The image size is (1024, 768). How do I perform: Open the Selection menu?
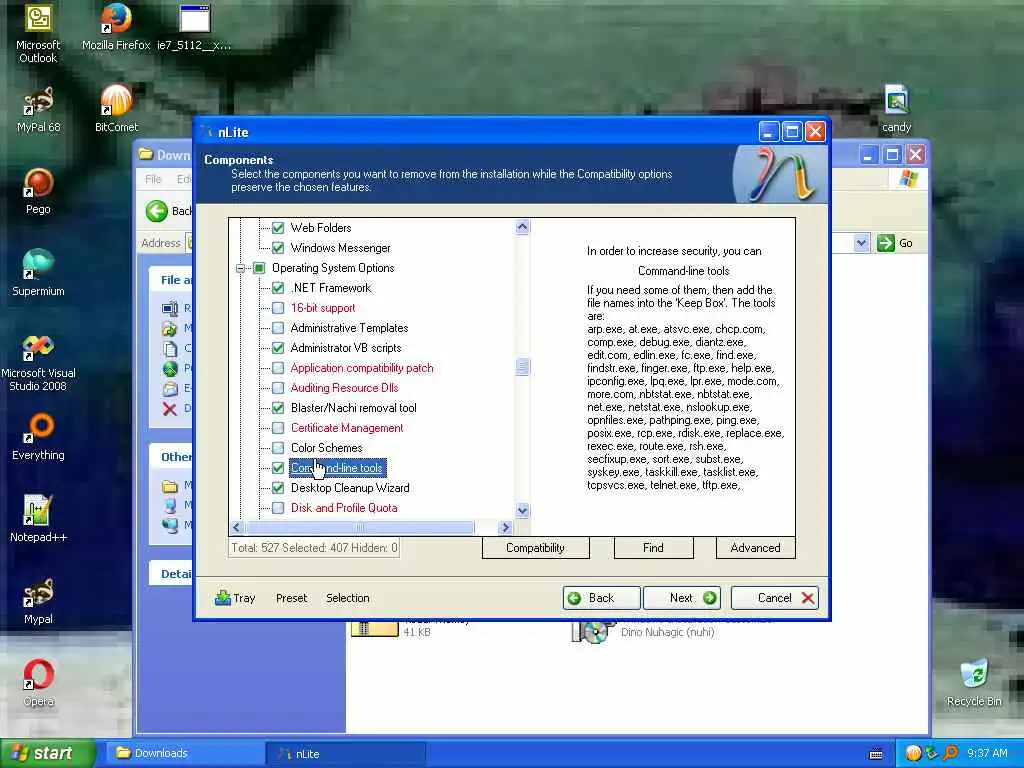(347, 598)
